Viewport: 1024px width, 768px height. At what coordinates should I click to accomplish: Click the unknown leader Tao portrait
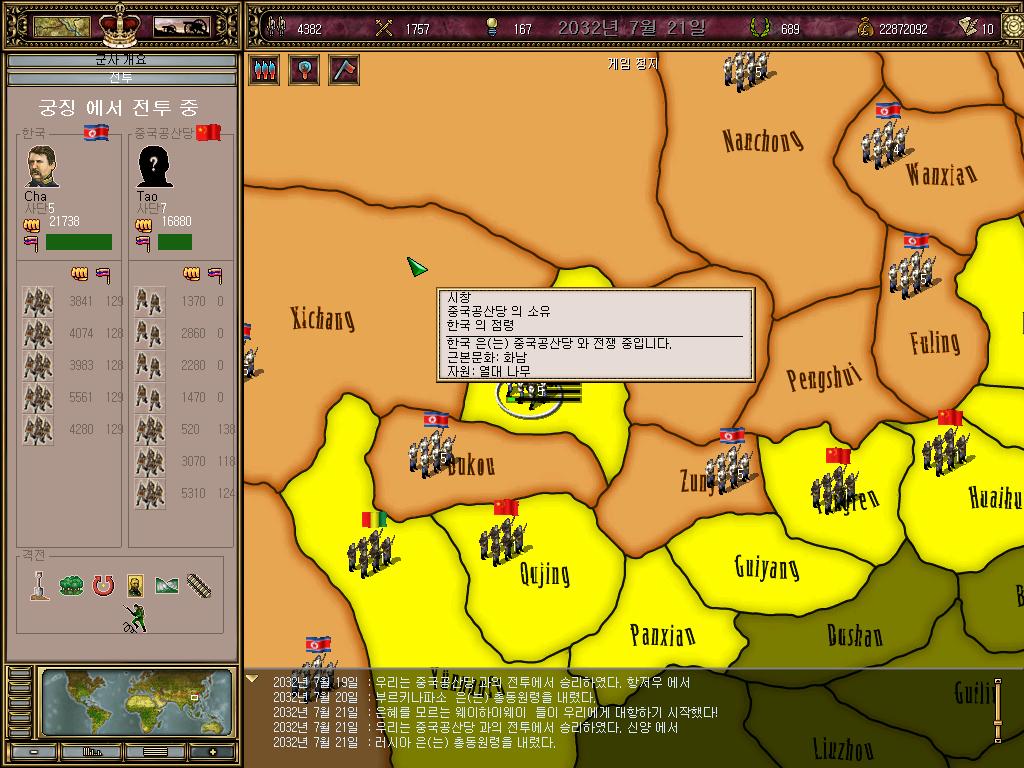pos(155,167)
